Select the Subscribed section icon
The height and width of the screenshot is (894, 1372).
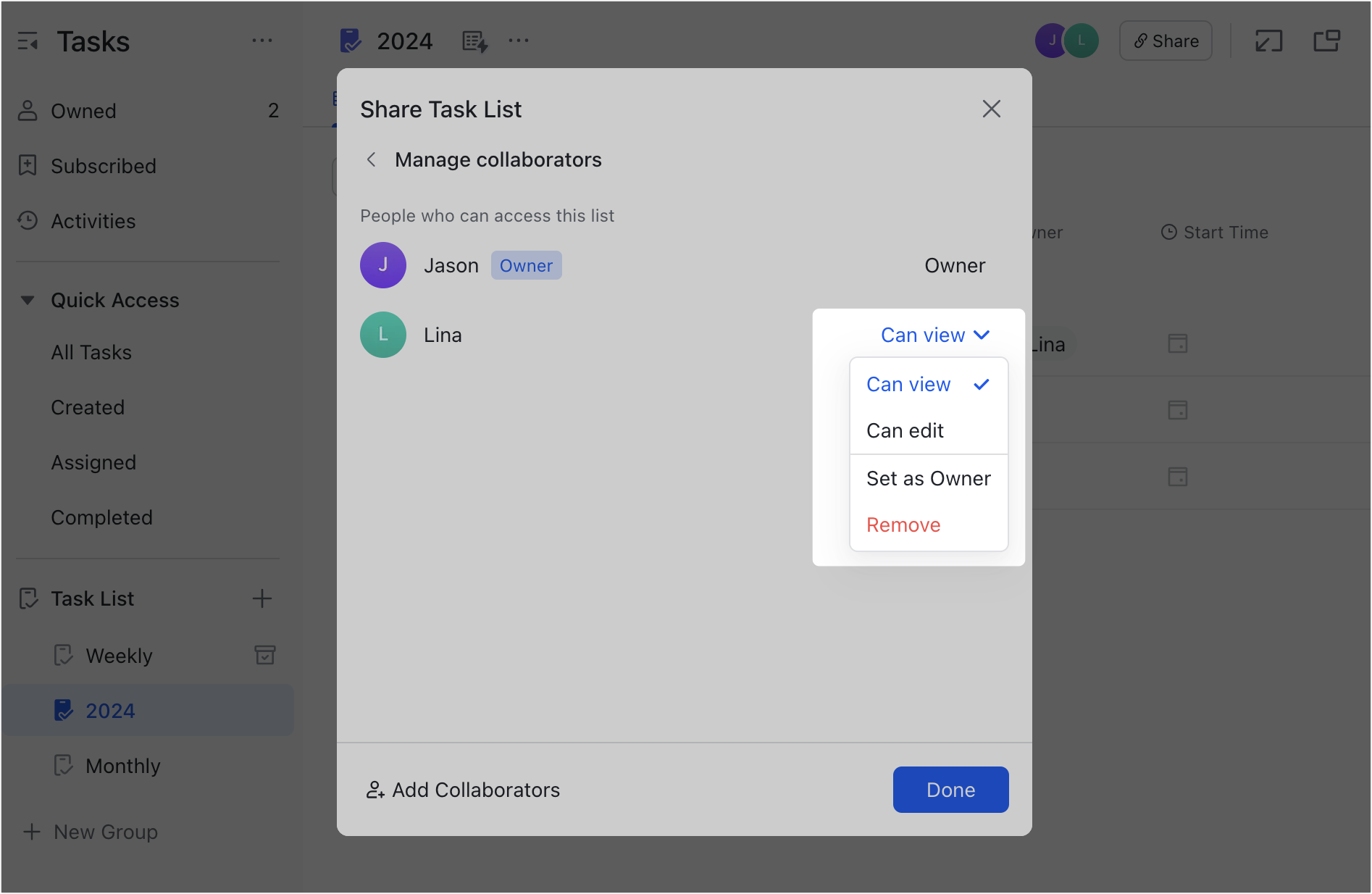pos(28,165)
